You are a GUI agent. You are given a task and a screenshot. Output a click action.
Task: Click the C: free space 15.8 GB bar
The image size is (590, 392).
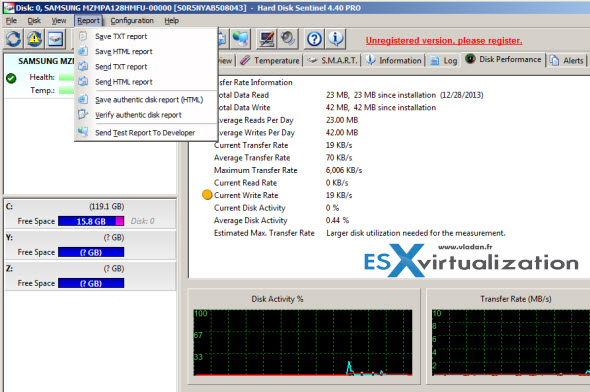pos(91,221)
